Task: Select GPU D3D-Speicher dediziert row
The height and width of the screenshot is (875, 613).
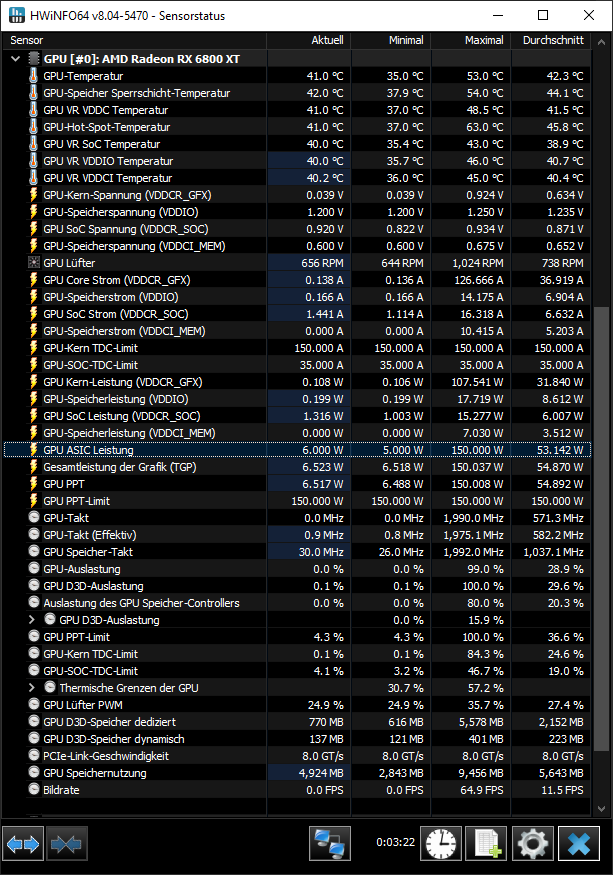Action: (x=297, y=722)
